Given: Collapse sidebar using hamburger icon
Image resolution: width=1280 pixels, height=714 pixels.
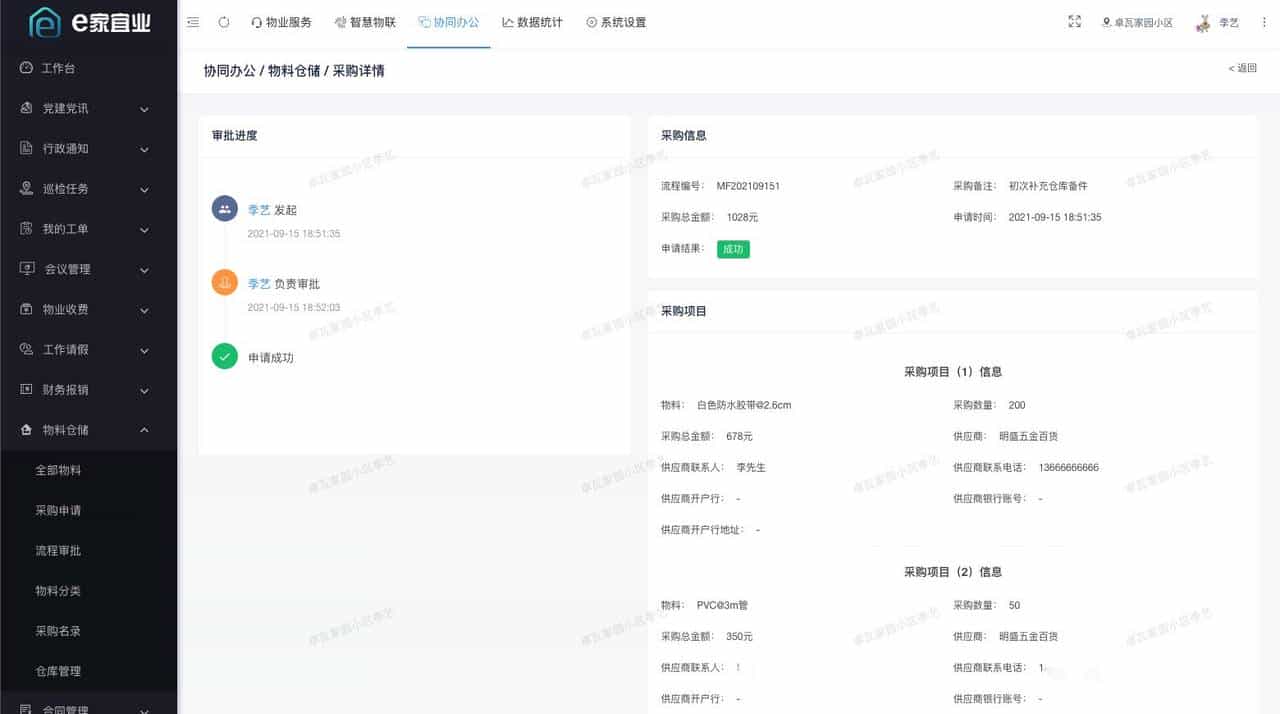Looking at the screenshot, I should pos(193,22).
